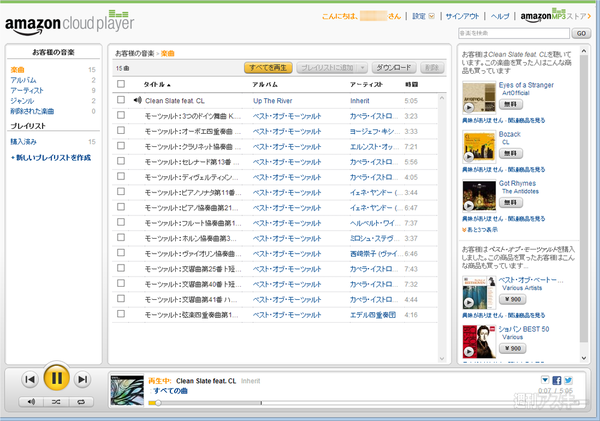Expand あと3つ表示 to show more recommendations

[480, 230]
